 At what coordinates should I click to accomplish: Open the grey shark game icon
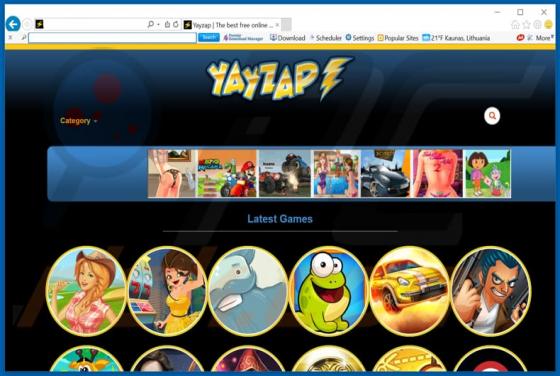[248, 291]
